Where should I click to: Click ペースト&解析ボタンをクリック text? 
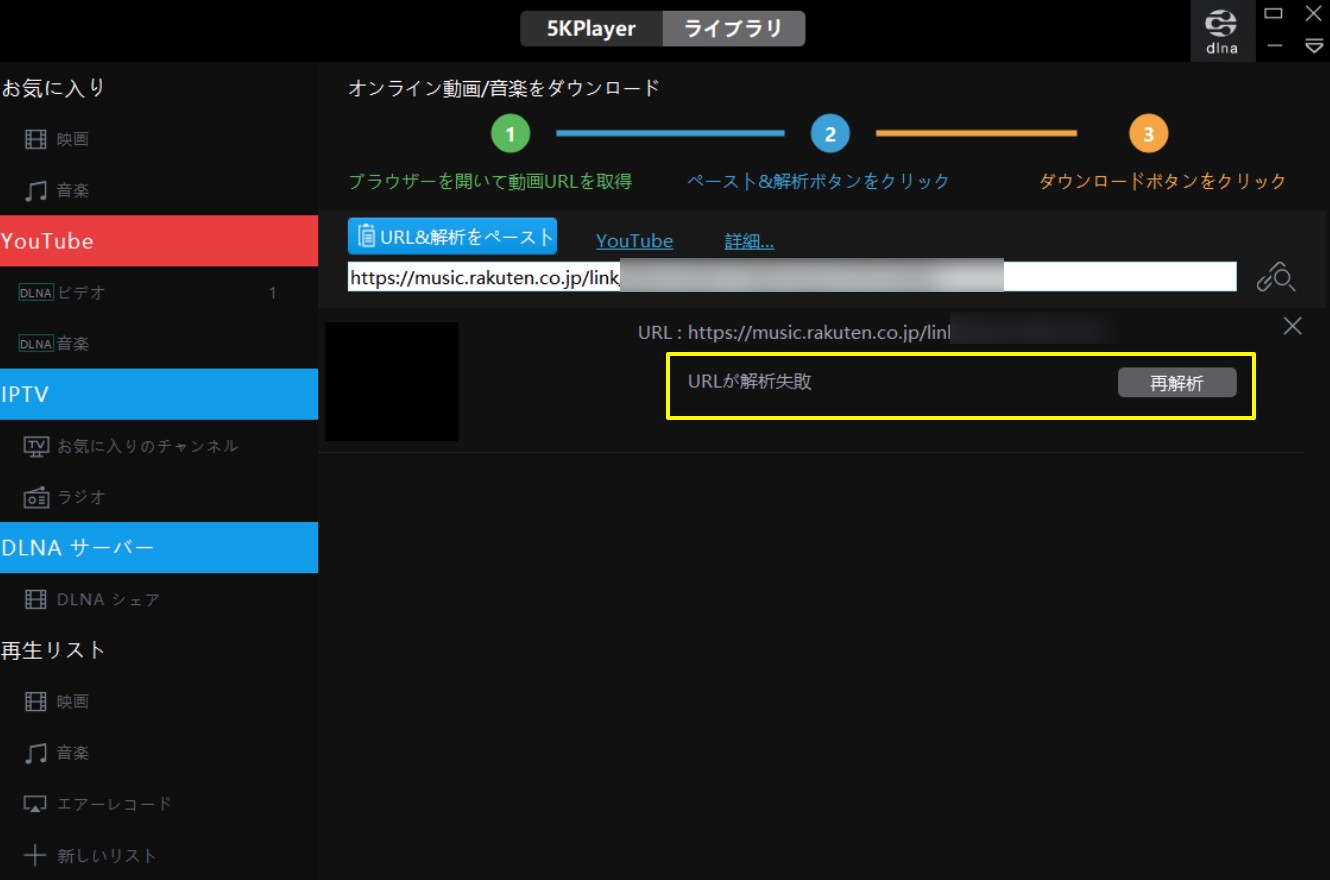point(818,181)
